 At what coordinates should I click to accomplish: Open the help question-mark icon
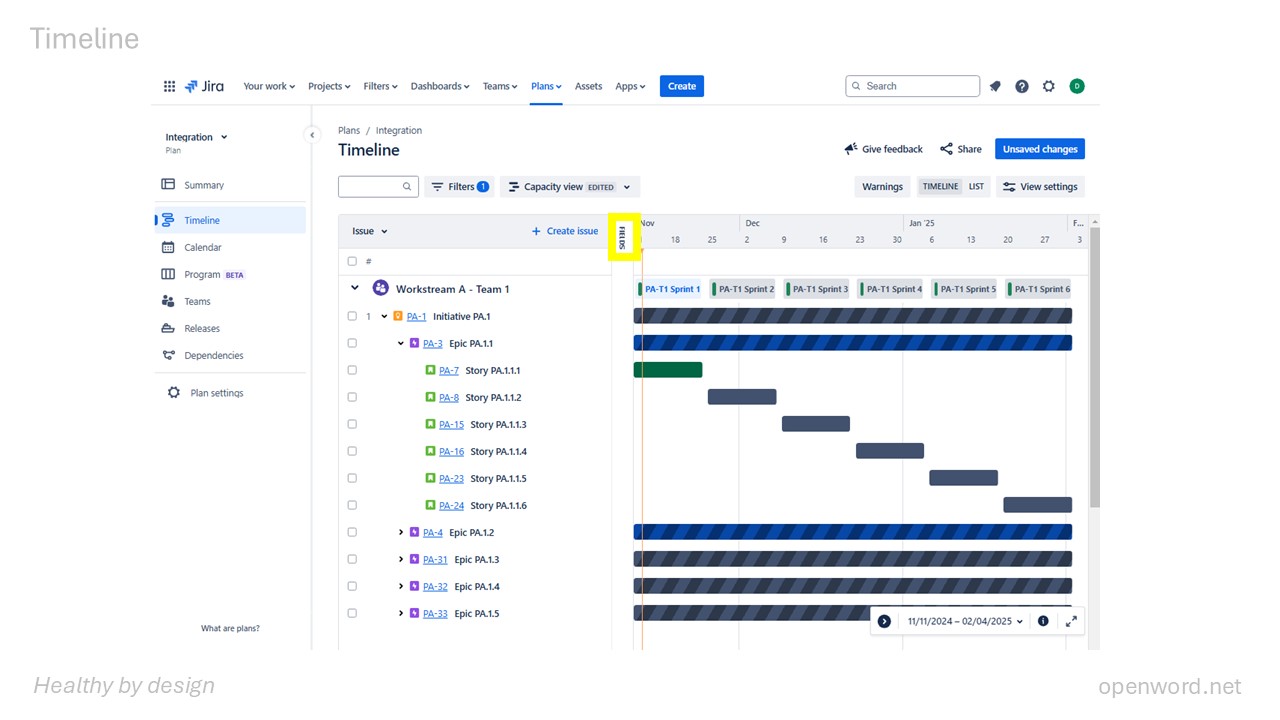tap(1022, 86)
